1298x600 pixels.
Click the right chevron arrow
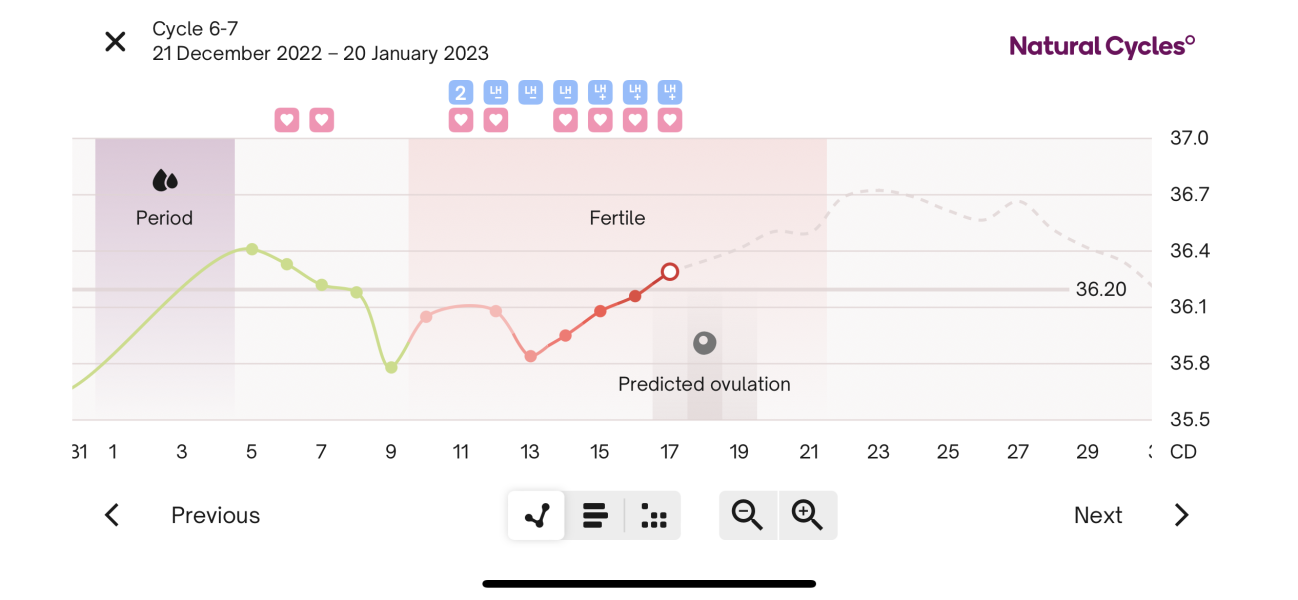pos(1181,516)
